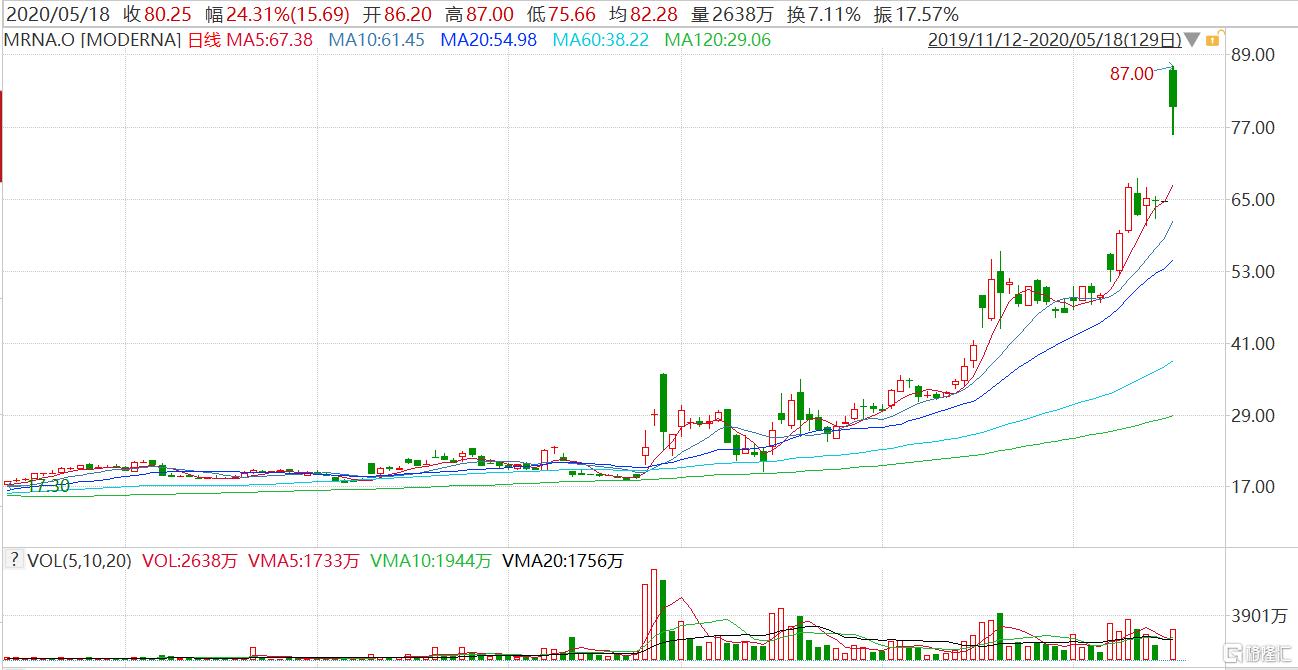Select the VMA20:1756万 value
The width and height of the screenshot is (1298, 670).
tap(563, 561)
